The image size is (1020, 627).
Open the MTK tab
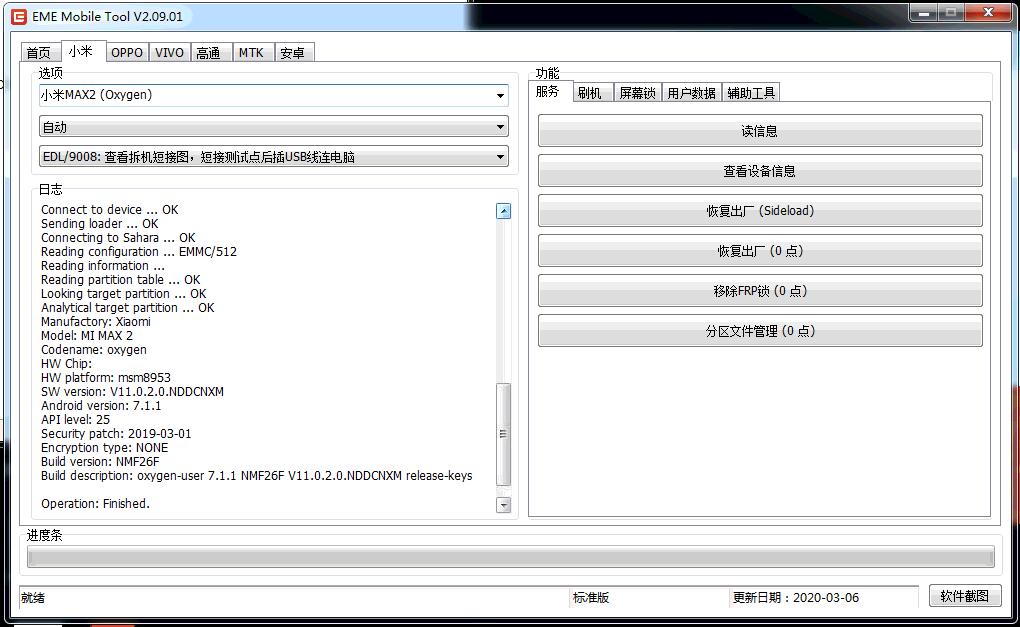[x=251, y=53]
